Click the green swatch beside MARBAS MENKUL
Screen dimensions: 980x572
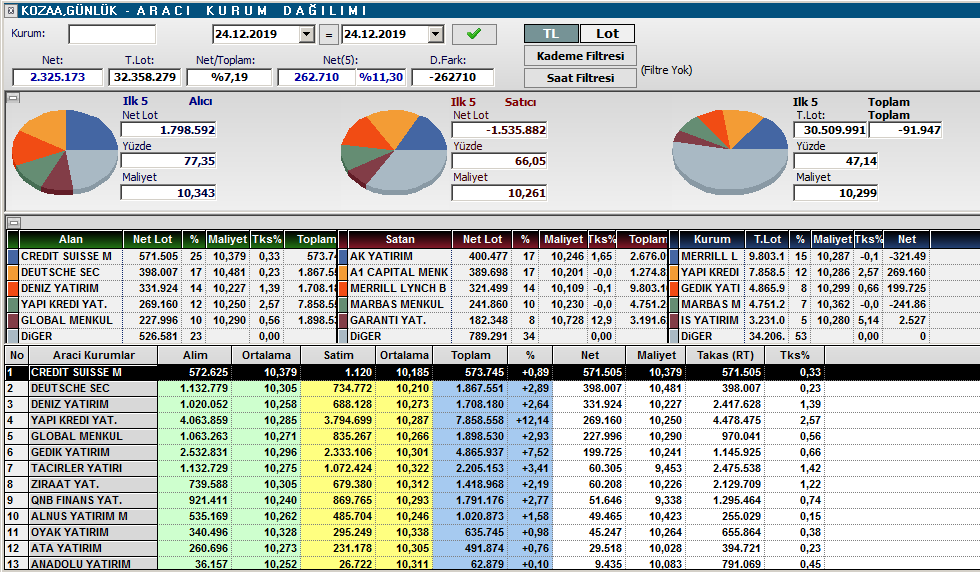pos(342,304)
